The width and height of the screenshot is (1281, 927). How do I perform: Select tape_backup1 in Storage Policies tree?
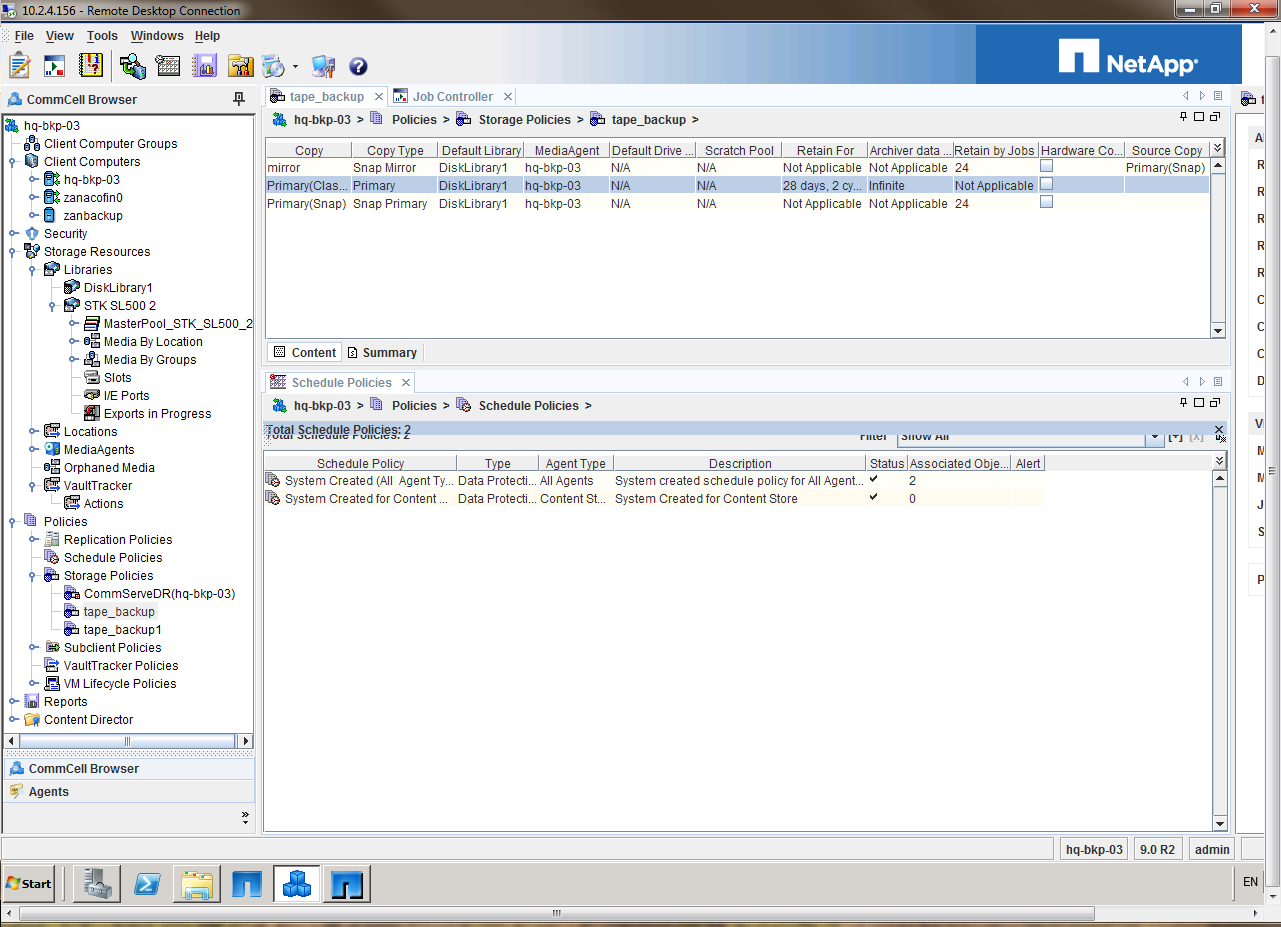click(122, 630)
